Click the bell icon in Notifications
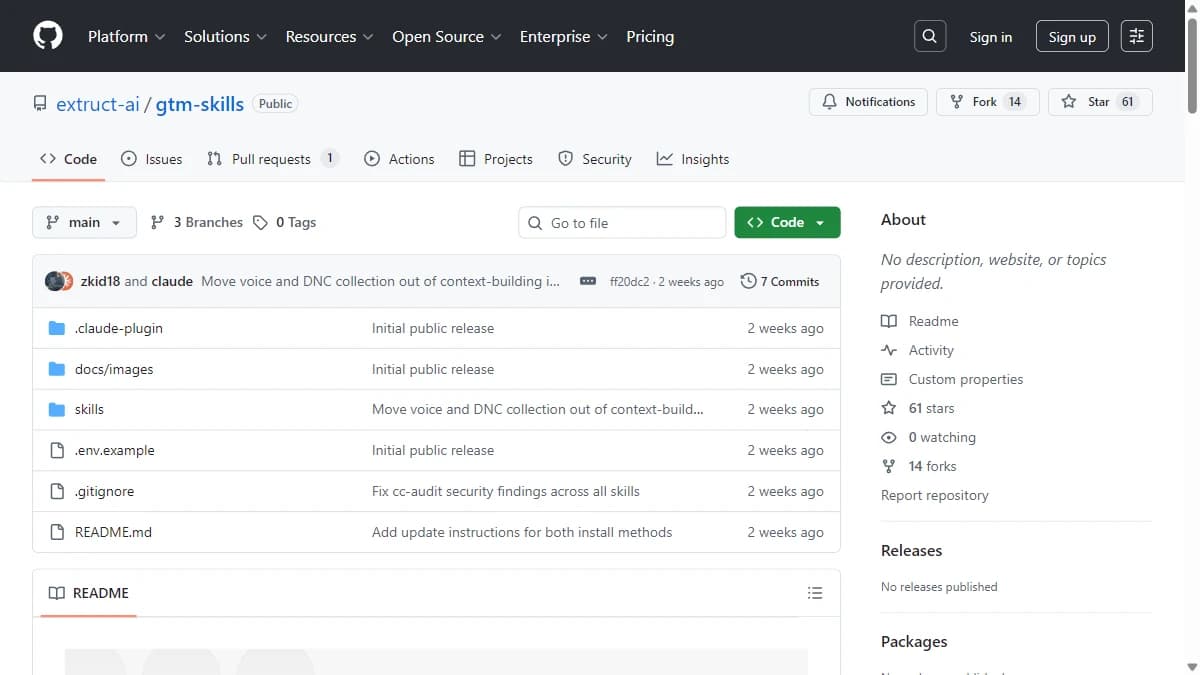Screen dimensions: 1200x675 (x=830, y=102)
